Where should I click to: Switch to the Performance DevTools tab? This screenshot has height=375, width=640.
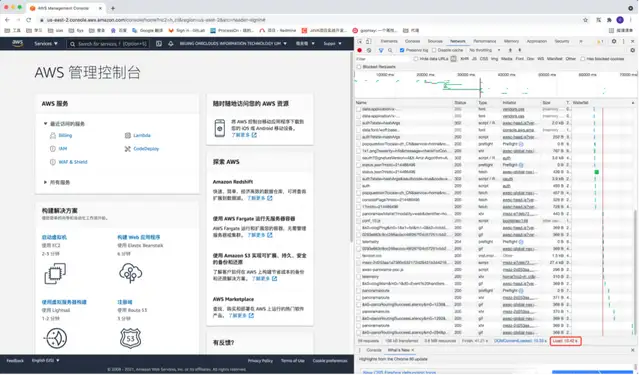(484, 41)
